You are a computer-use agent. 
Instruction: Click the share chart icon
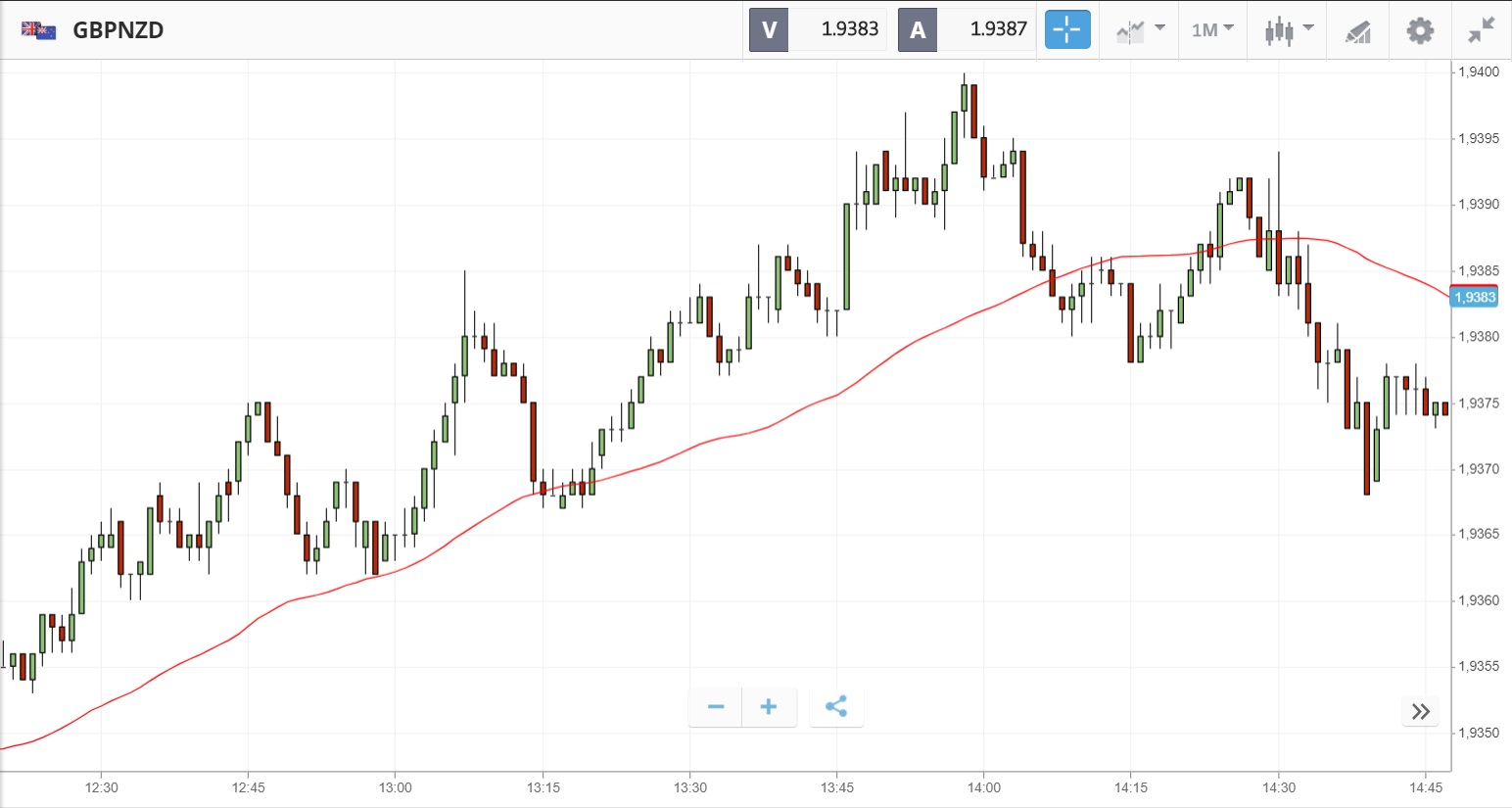(x=836, y=707)
